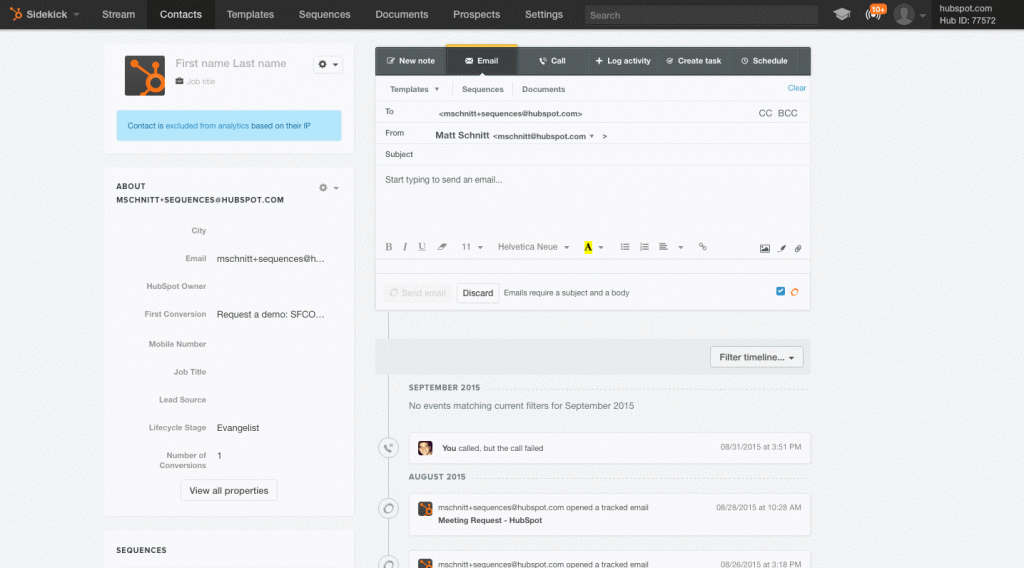Open the Sidekick logo dropdown menu
Image resolution: width=1024 pixels, height=568 pixels.
pos(44,14)
